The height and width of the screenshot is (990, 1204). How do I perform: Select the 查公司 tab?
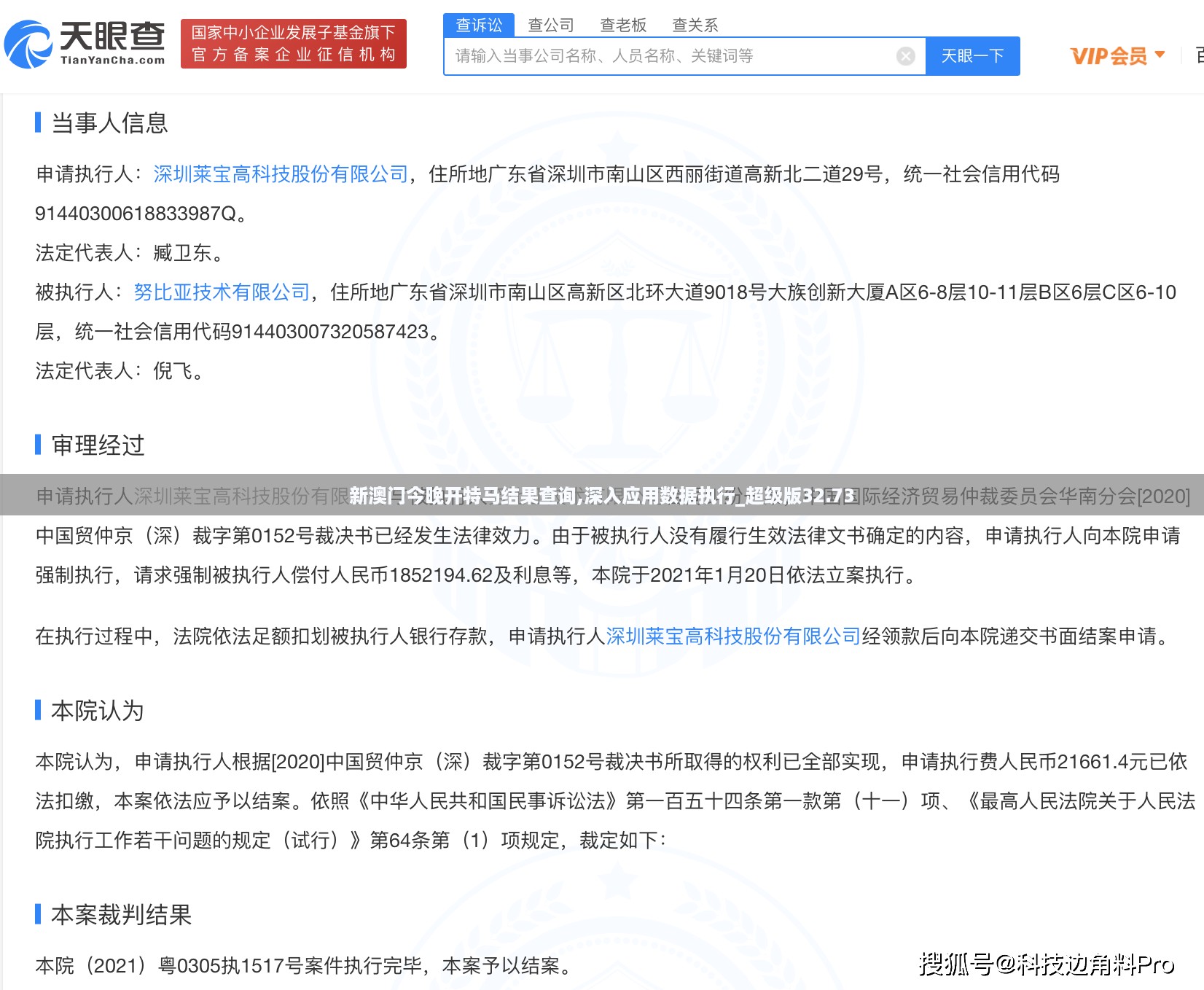click(550, 26)
